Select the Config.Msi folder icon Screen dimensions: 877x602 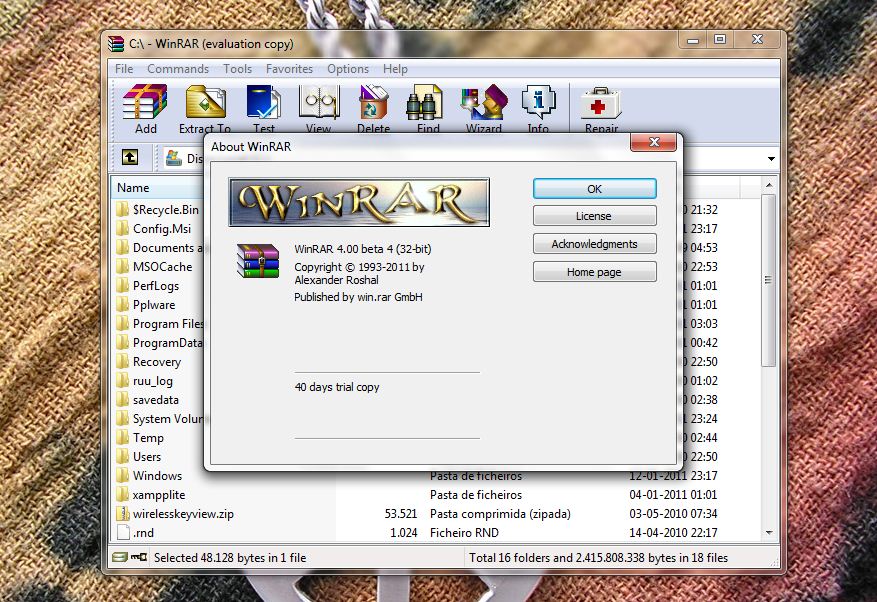(122, 229)
